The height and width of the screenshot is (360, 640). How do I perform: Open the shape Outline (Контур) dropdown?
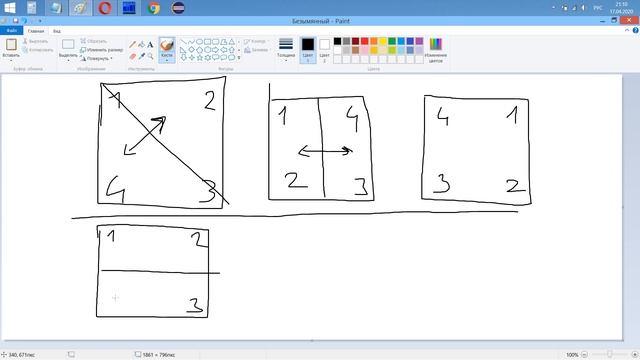257,41
